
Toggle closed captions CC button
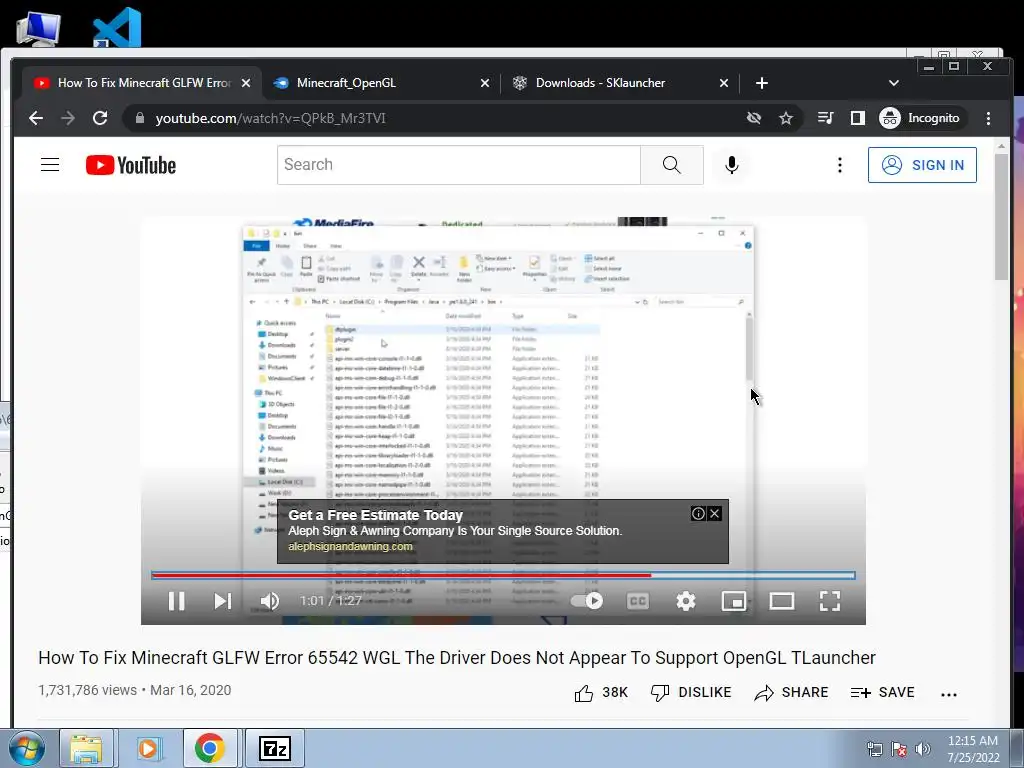click(x=638, y=601)
